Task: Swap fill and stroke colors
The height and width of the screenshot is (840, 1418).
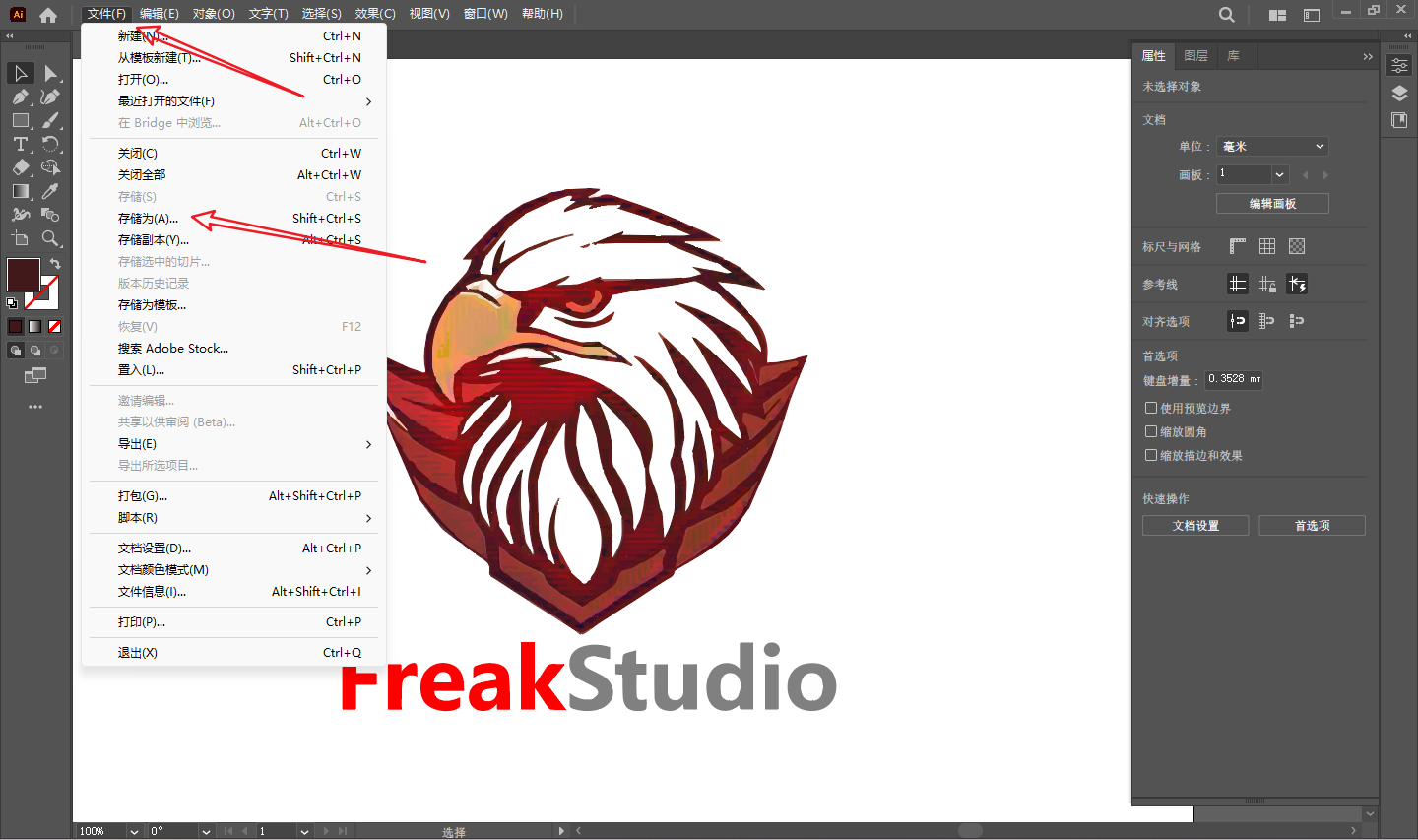Action: [x=56, y=264]
